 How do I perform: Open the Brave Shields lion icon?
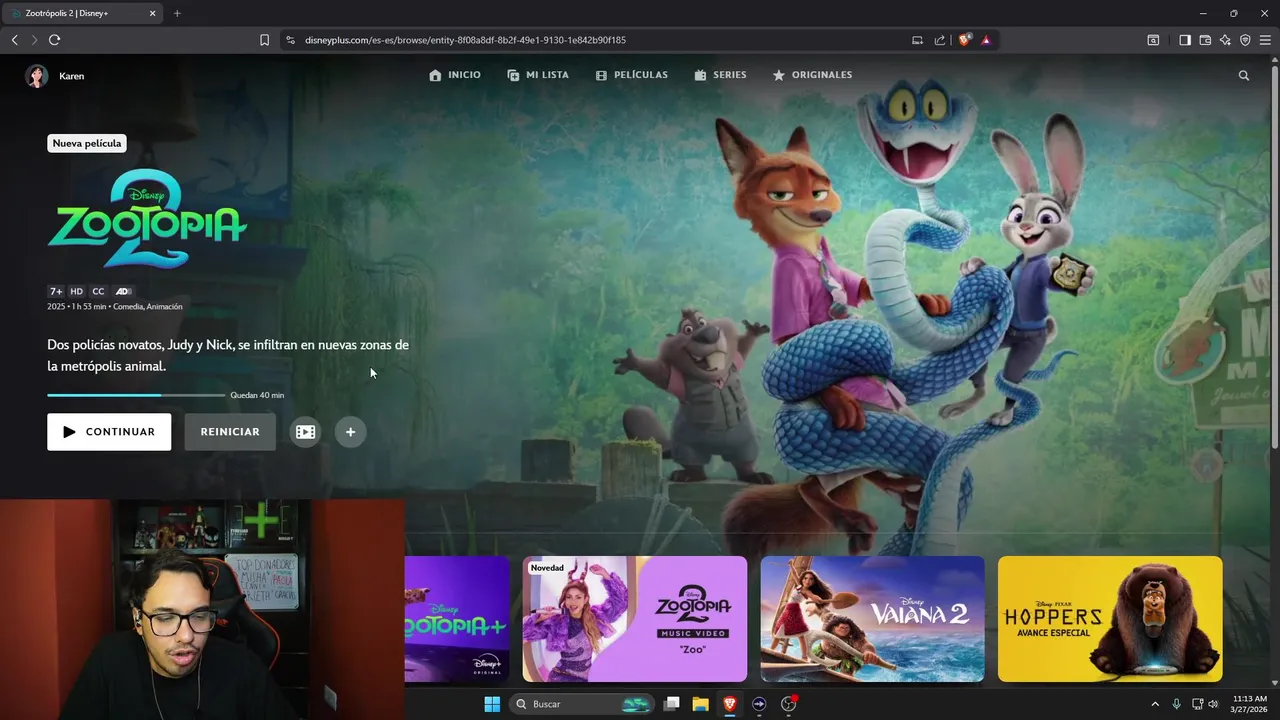965,40
